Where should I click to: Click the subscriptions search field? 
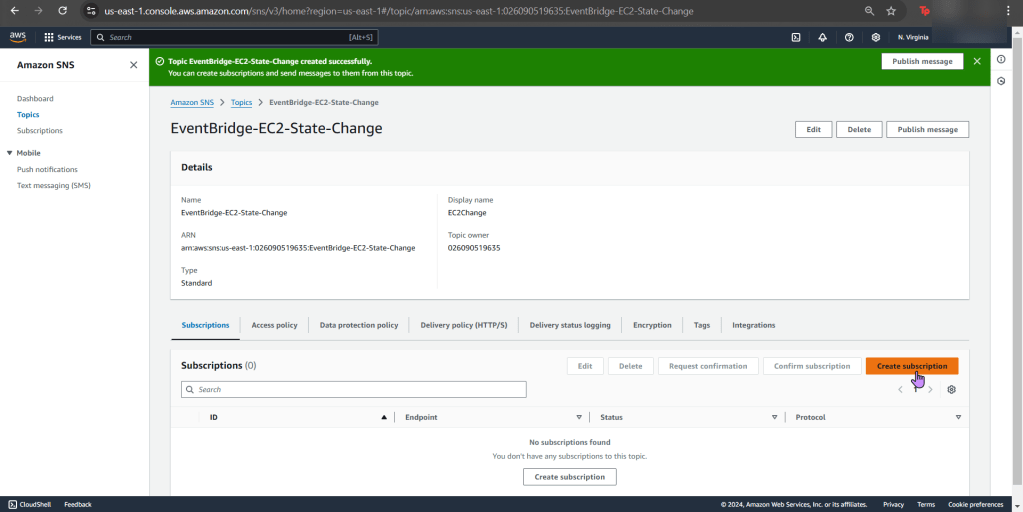pyautogui.click(x=353, y=389)
